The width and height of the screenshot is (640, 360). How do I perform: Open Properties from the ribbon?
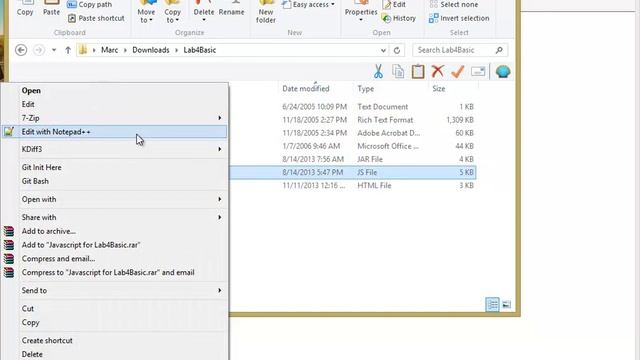361,12
